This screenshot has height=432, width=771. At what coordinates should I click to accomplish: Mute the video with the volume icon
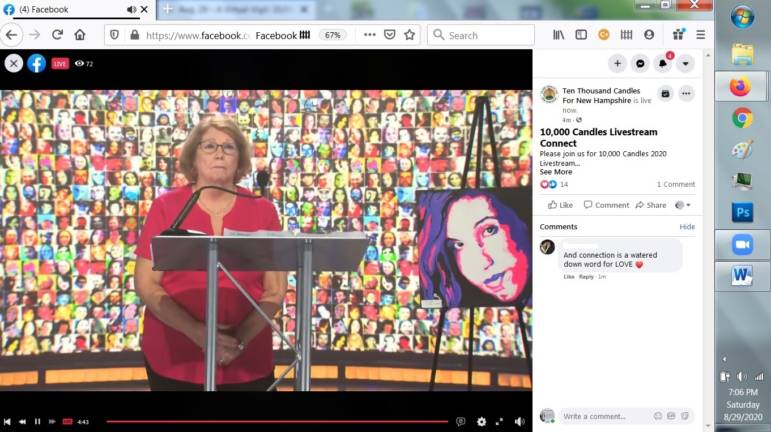tap(519, 421)
